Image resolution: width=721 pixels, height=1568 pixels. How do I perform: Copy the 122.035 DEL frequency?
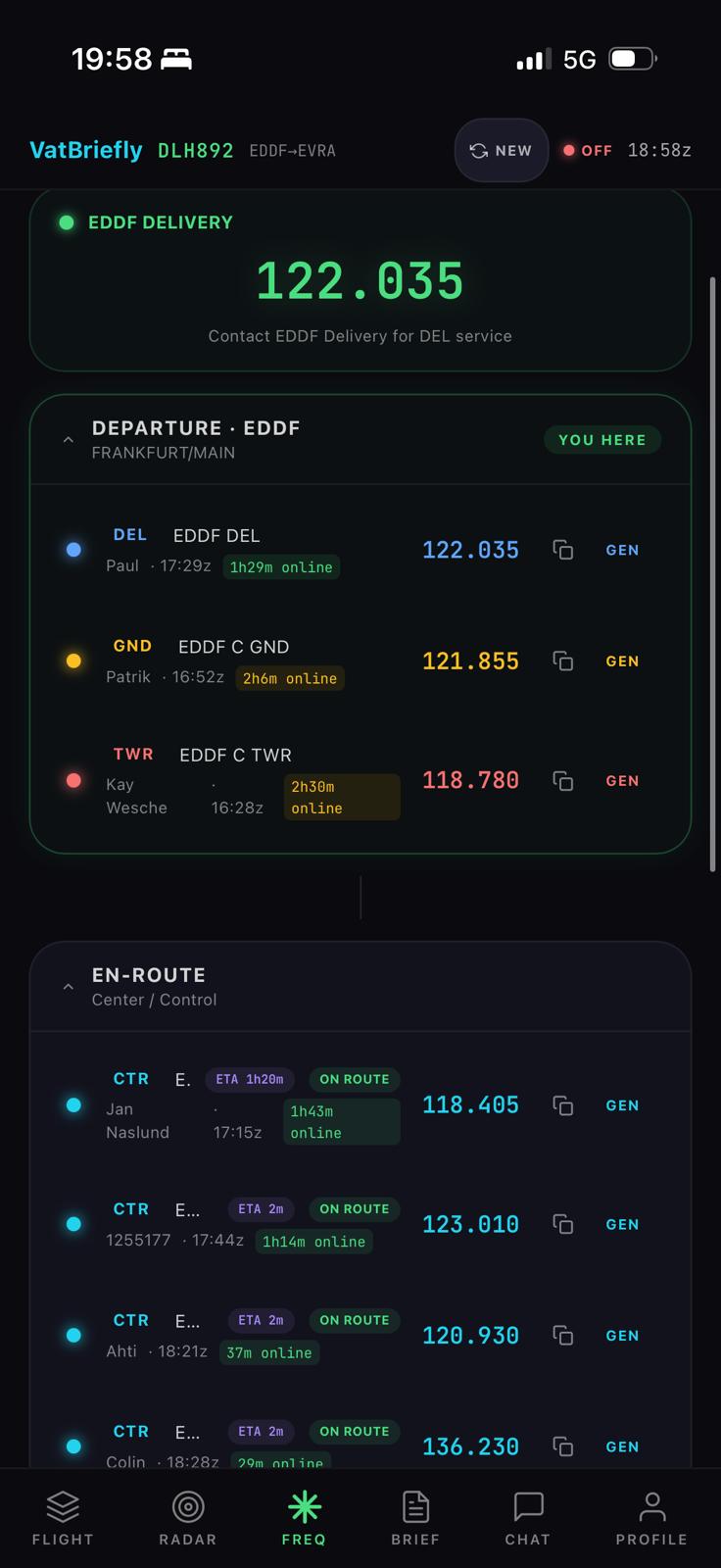tap(563, 550)
